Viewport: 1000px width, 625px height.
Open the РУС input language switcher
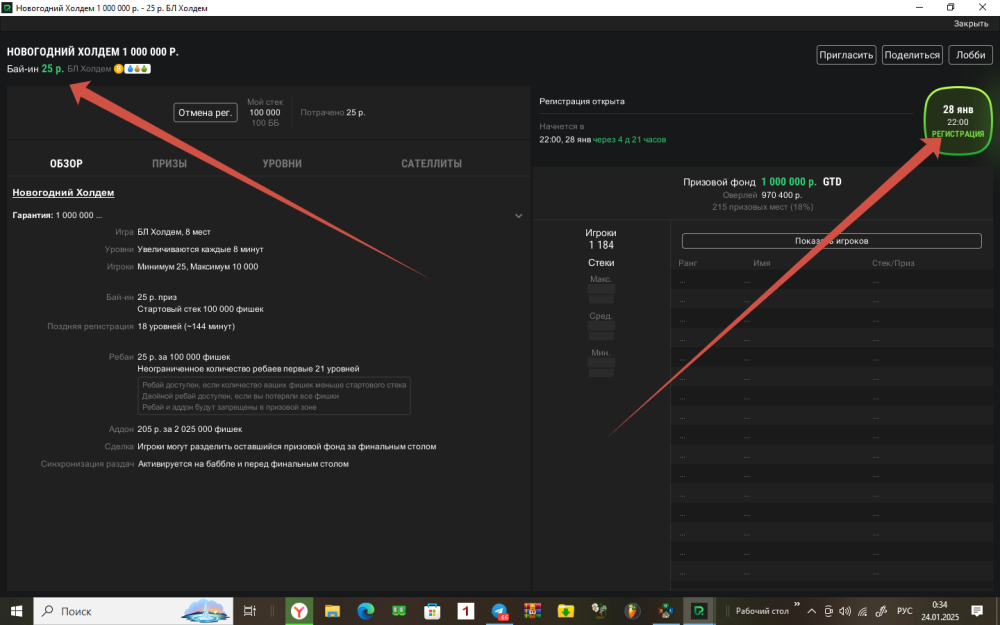[904, 610]
